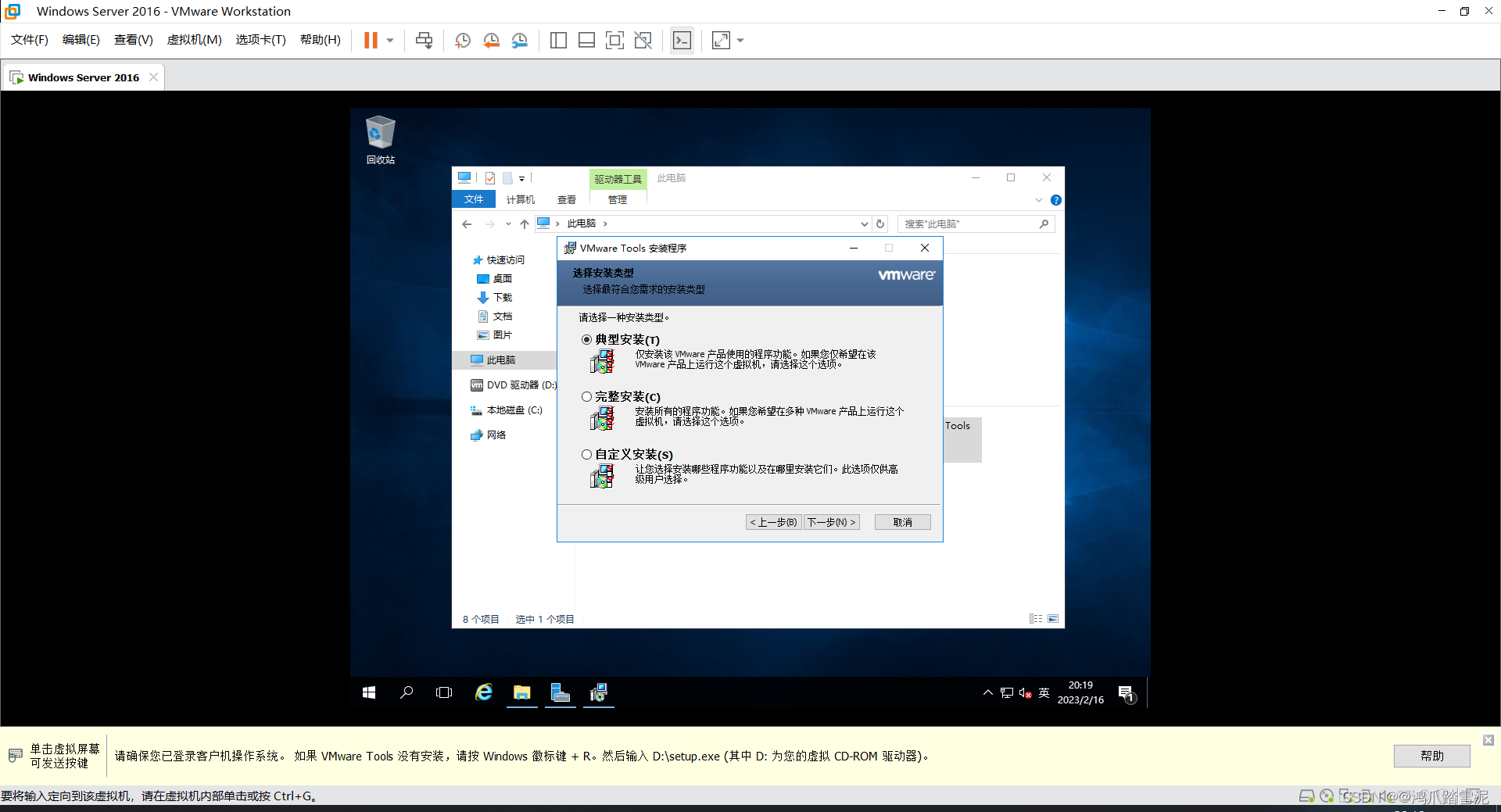The width and height of the screenshot is (1501, 812).
Task: Revert to snapshot toolbar icon
Action: pyautogui.click(x=491, y=41)
